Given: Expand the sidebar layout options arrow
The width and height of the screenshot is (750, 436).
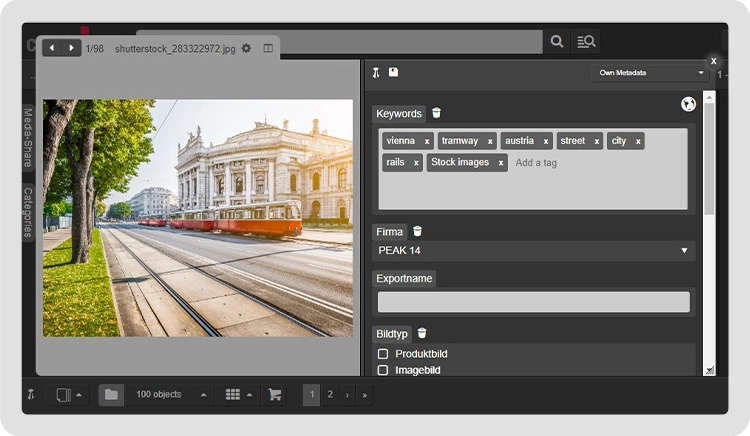Looking at the screenshot, I should pyautogui.click(x=79, y=395).
